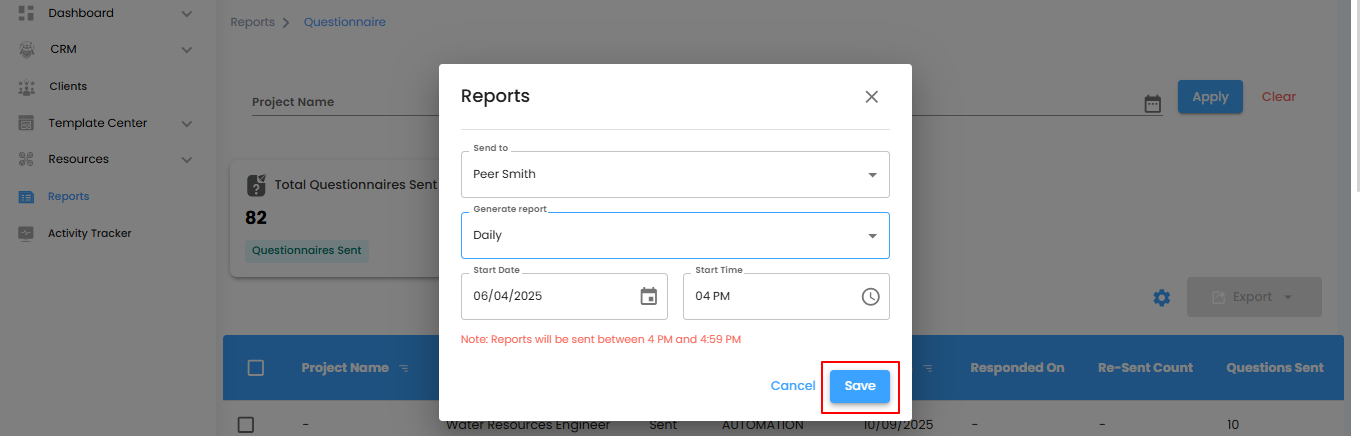Click the Cancel link in dialog
This screenshot has width=1365, height=436.
(792, 386)
